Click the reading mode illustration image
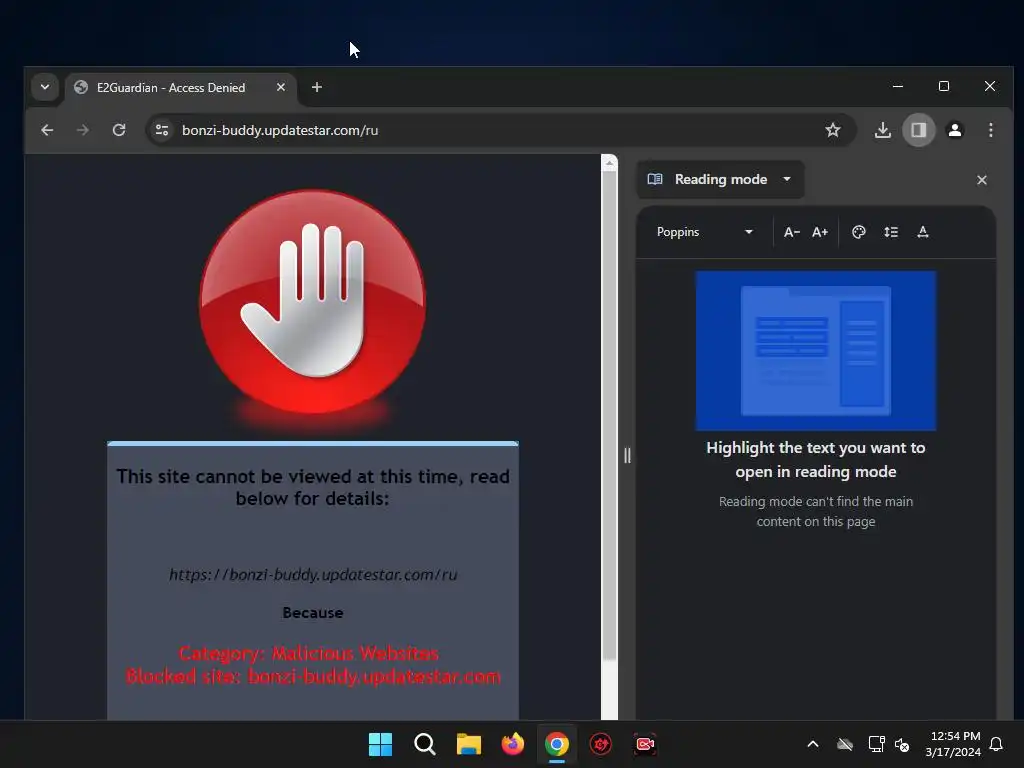Image resolution: width=1024 pixels, height=768 pixels. point(816,351)
